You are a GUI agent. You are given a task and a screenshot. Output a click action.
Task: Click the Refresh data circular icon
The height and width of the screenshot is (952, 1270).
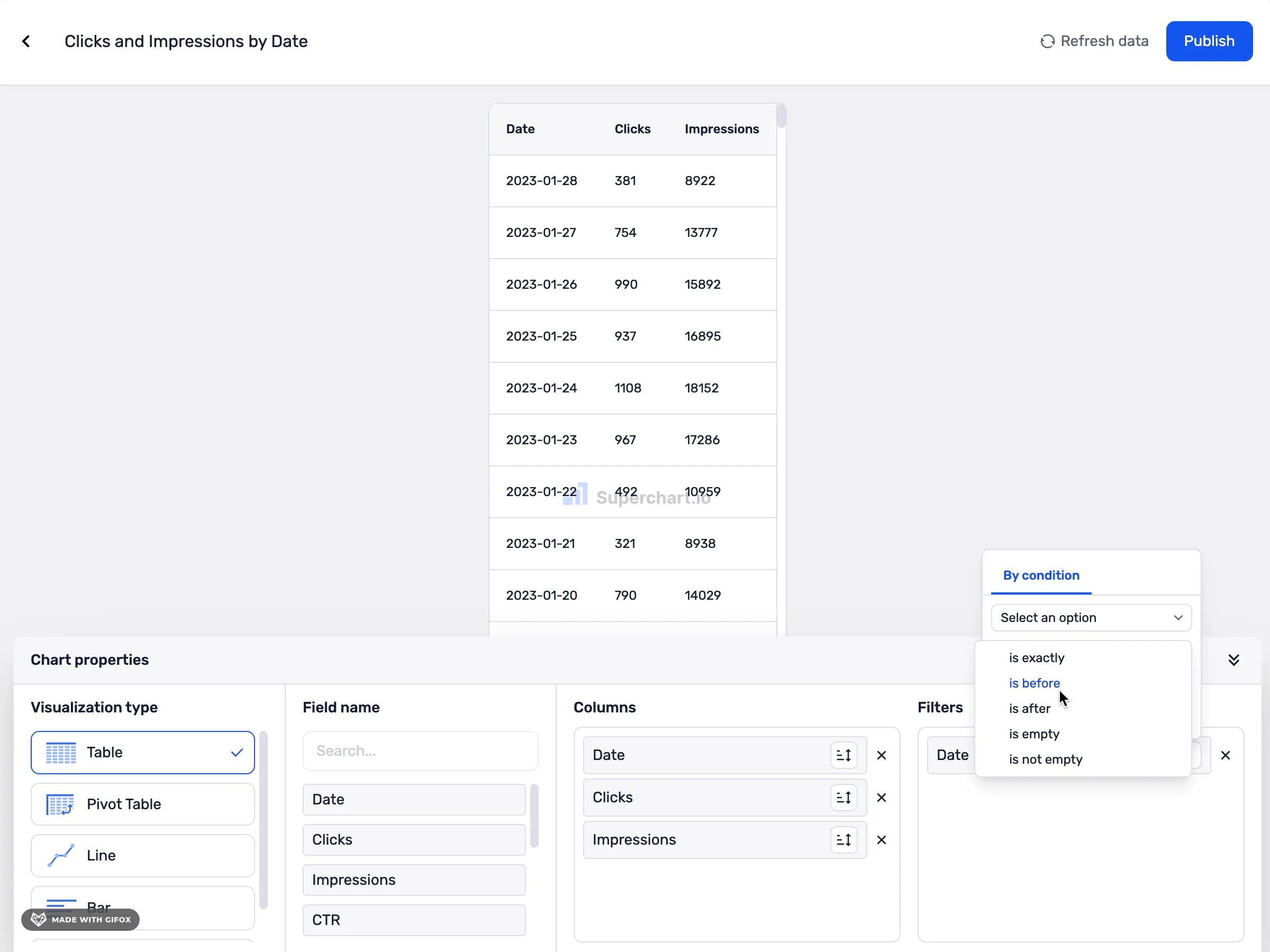(1047, 41)
